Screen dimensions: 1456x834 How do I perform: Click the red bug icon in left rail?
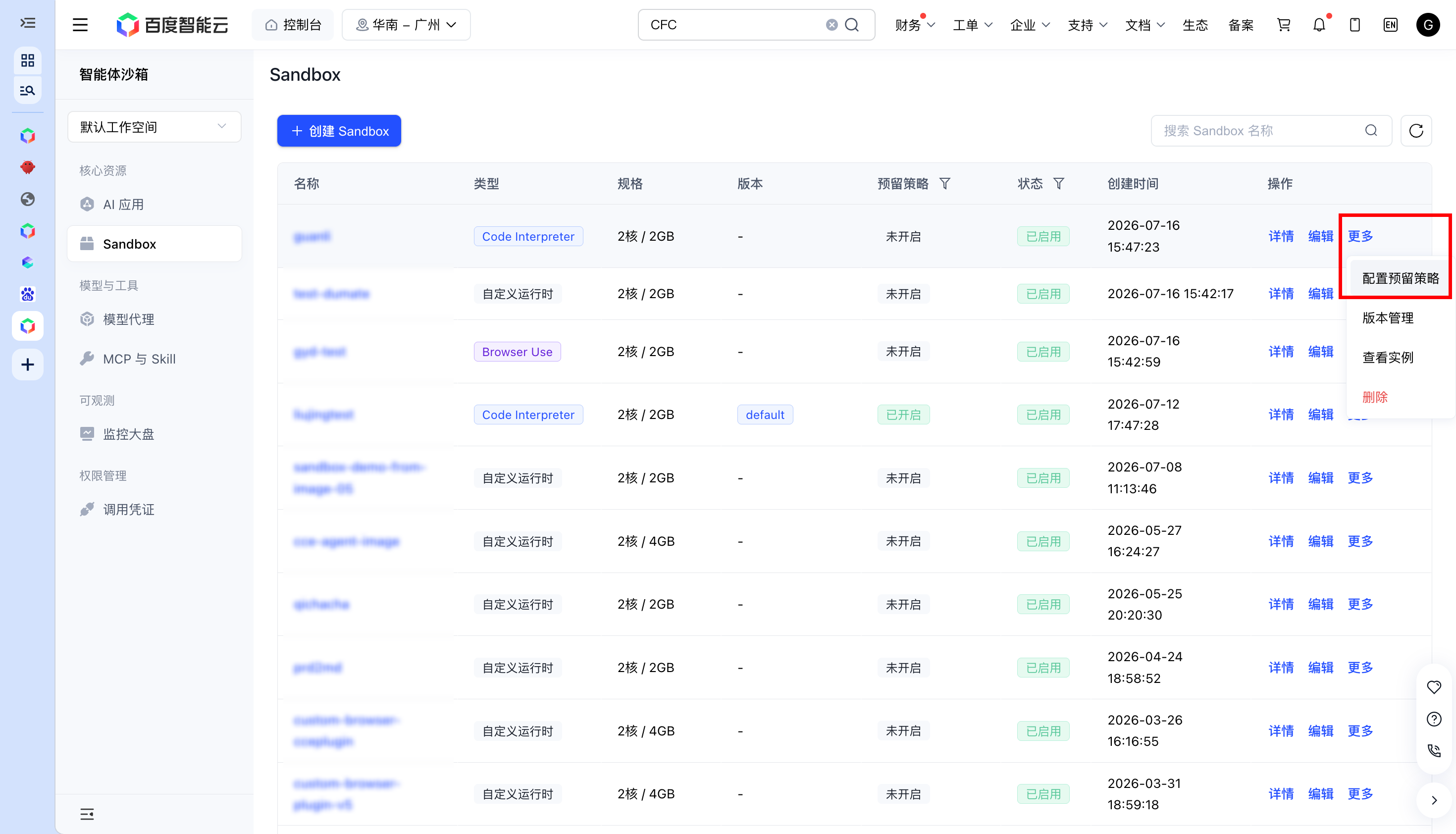tap(28, 167)
